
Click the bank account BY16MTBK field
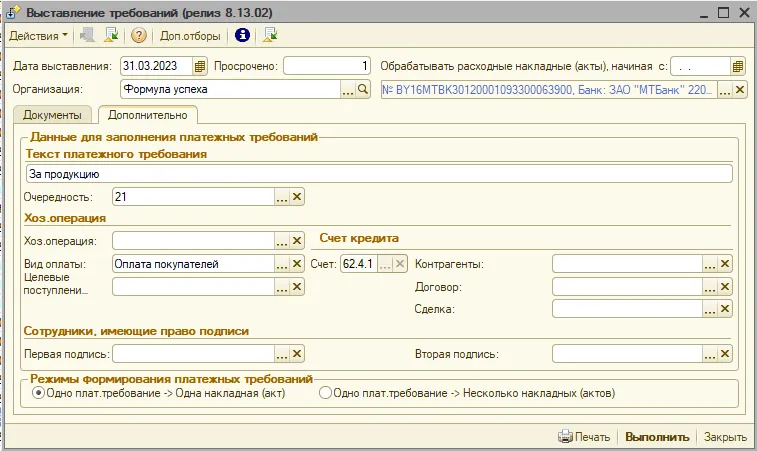[549, 89]
